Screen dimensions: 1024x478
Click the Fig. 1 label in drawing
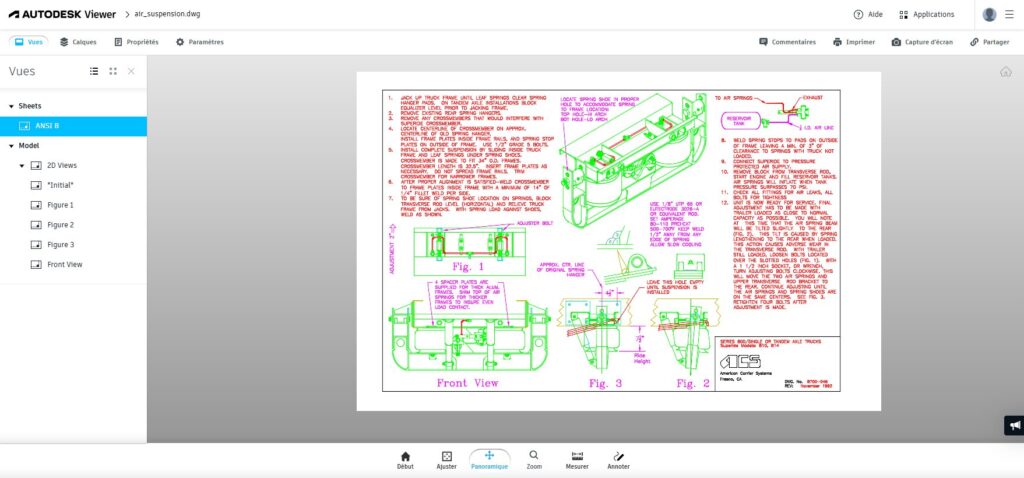point(468,267)
